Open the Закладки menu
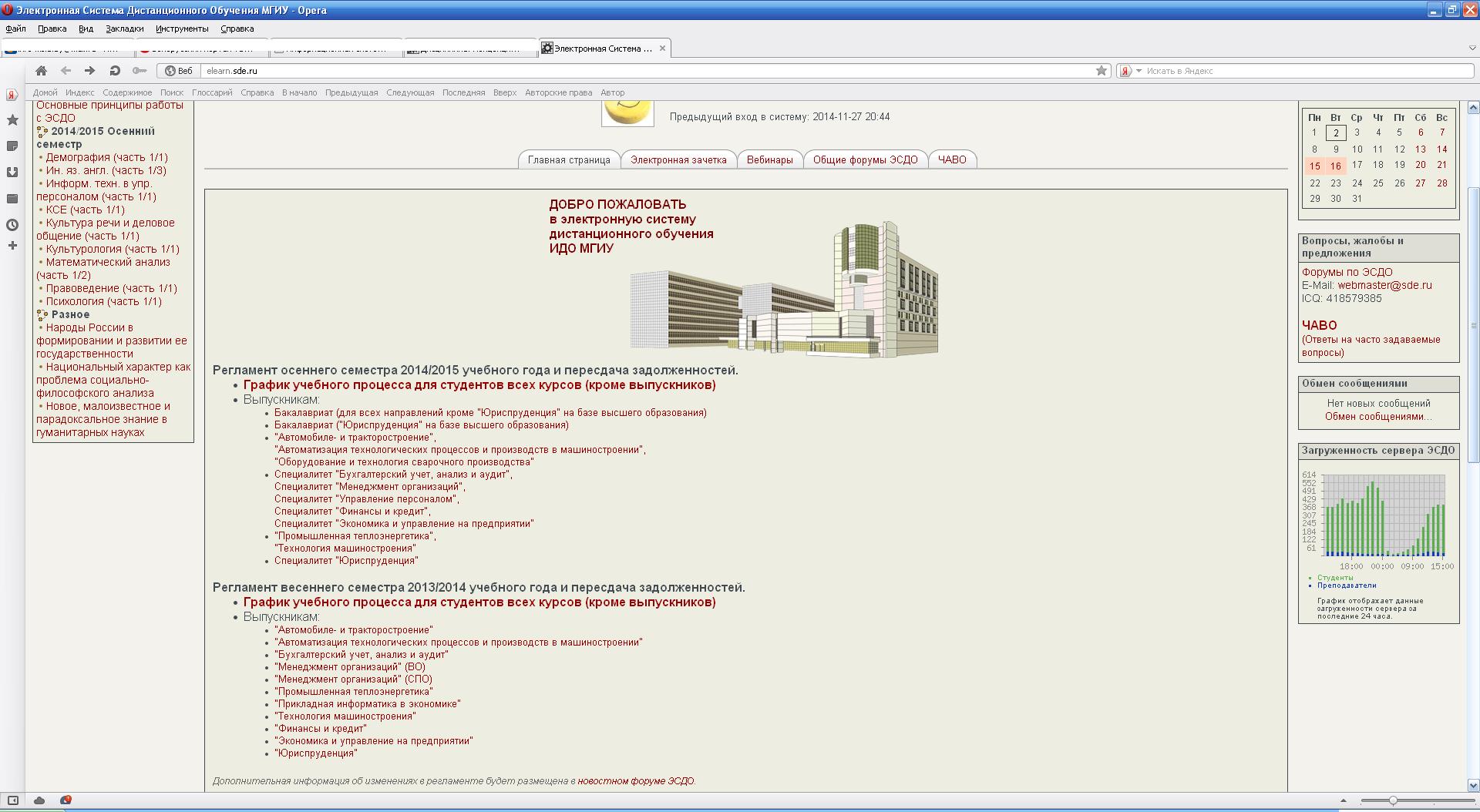1480x812 pixels. pyautogui.click(x=125, y=29)
